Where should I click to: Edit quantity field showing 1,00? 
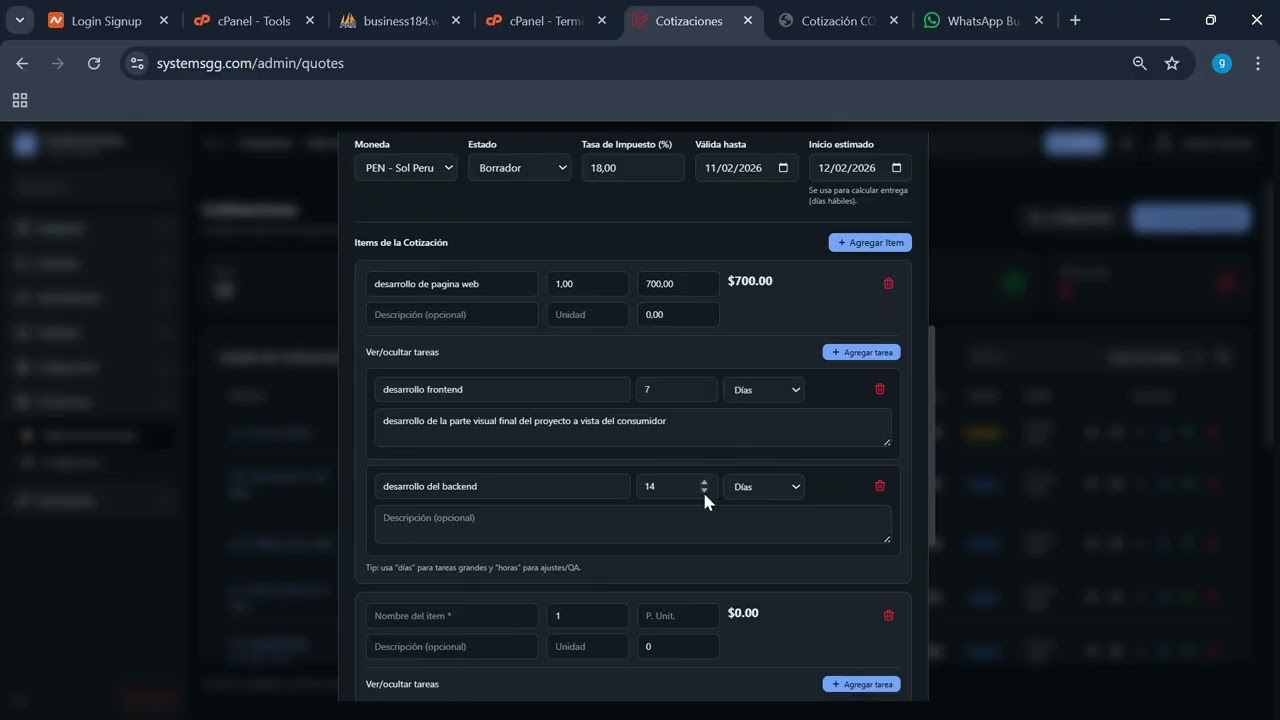pos(588,284)
